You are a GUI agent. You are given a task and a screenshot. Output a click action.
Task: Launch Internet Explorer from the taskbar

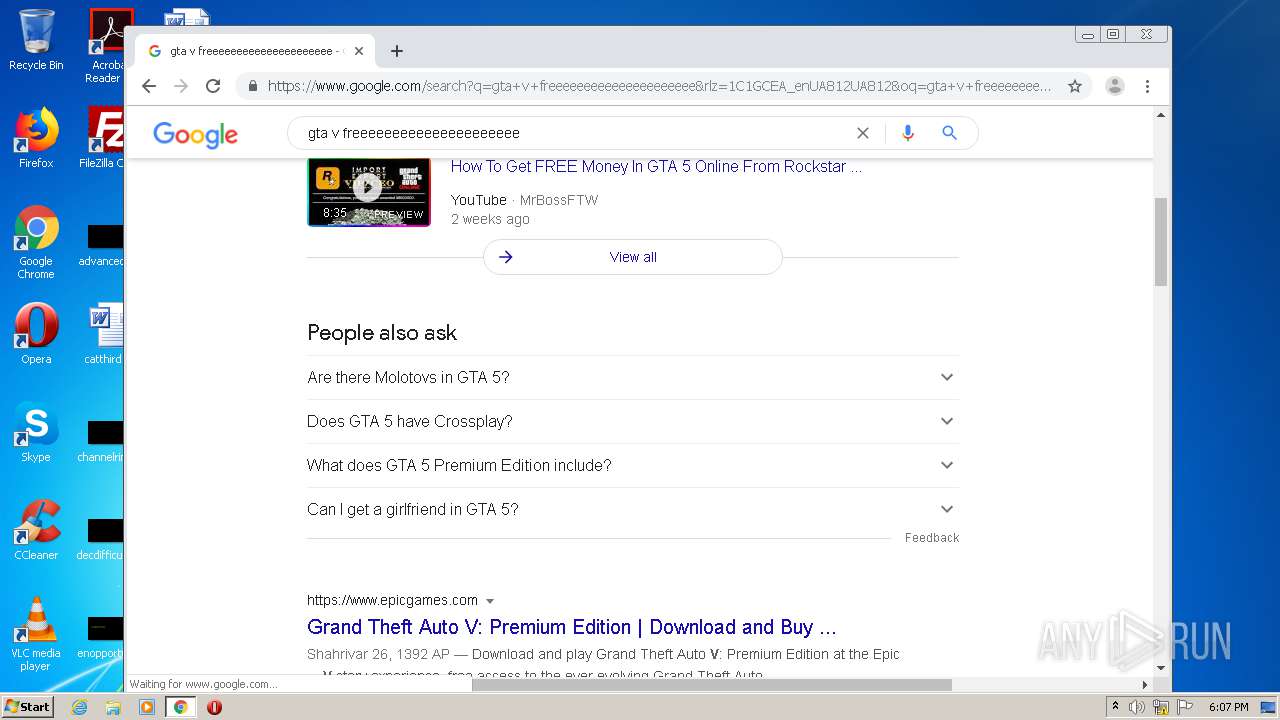[x=79, y=707]
